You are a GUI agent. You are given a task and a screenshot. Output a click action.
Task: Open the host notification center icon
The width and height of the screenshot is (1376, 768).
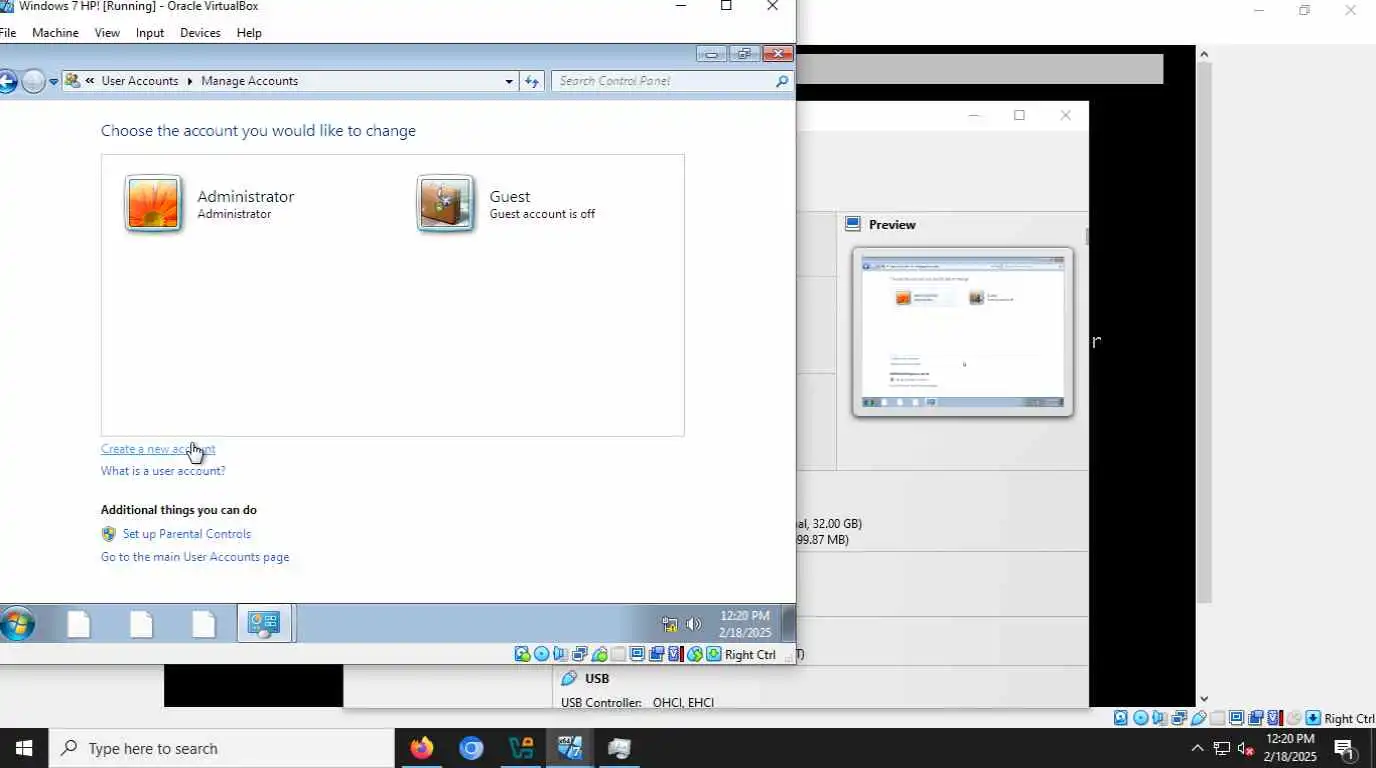coord(1344,748)
